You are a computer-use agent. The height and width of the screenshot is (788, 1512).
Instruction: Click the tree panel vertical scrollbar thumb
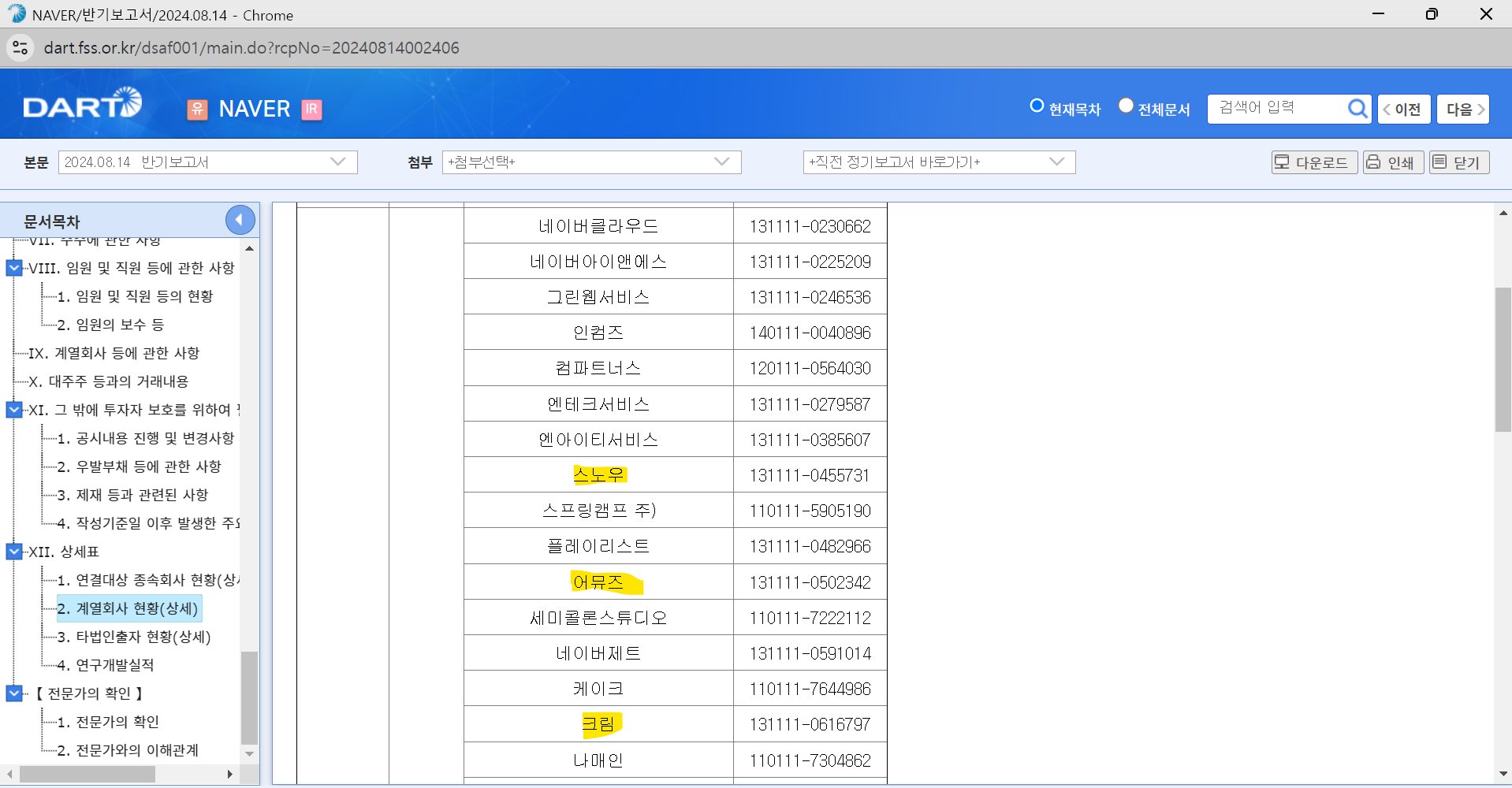click(x=249, y=698)
